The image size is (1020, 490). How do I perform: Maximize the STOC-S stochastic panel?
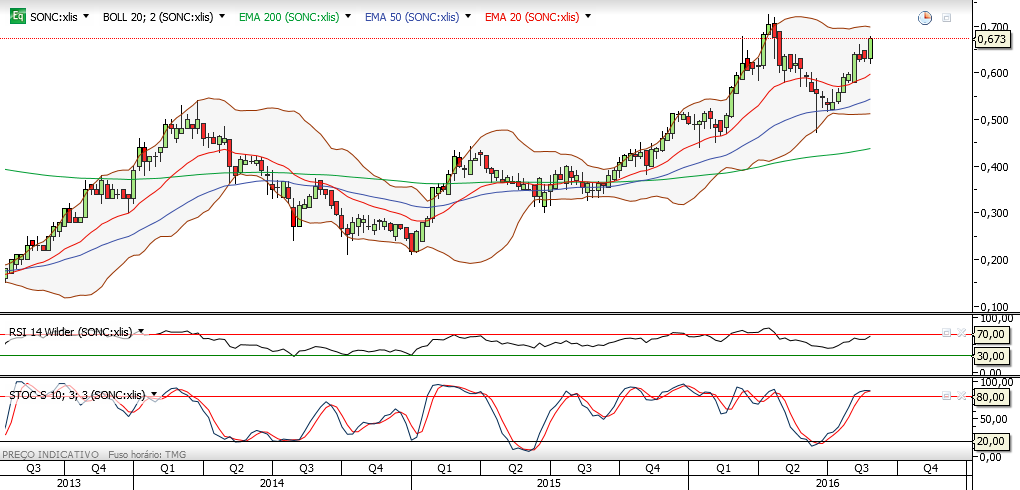[947, 395]
